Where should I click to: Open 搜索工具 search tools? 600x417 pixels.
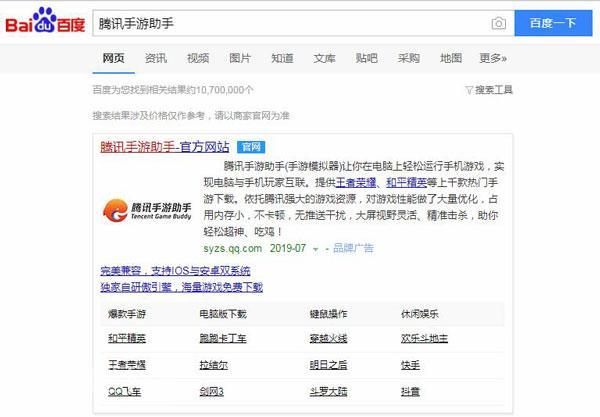[494, 90]
